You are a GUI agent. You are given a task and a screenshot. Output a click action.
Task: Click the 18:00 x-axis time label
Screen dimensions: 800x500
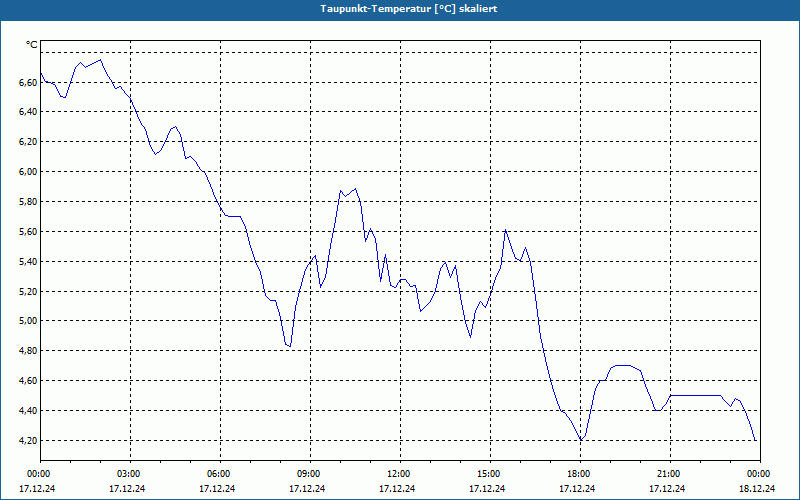(x=577, y=474)
